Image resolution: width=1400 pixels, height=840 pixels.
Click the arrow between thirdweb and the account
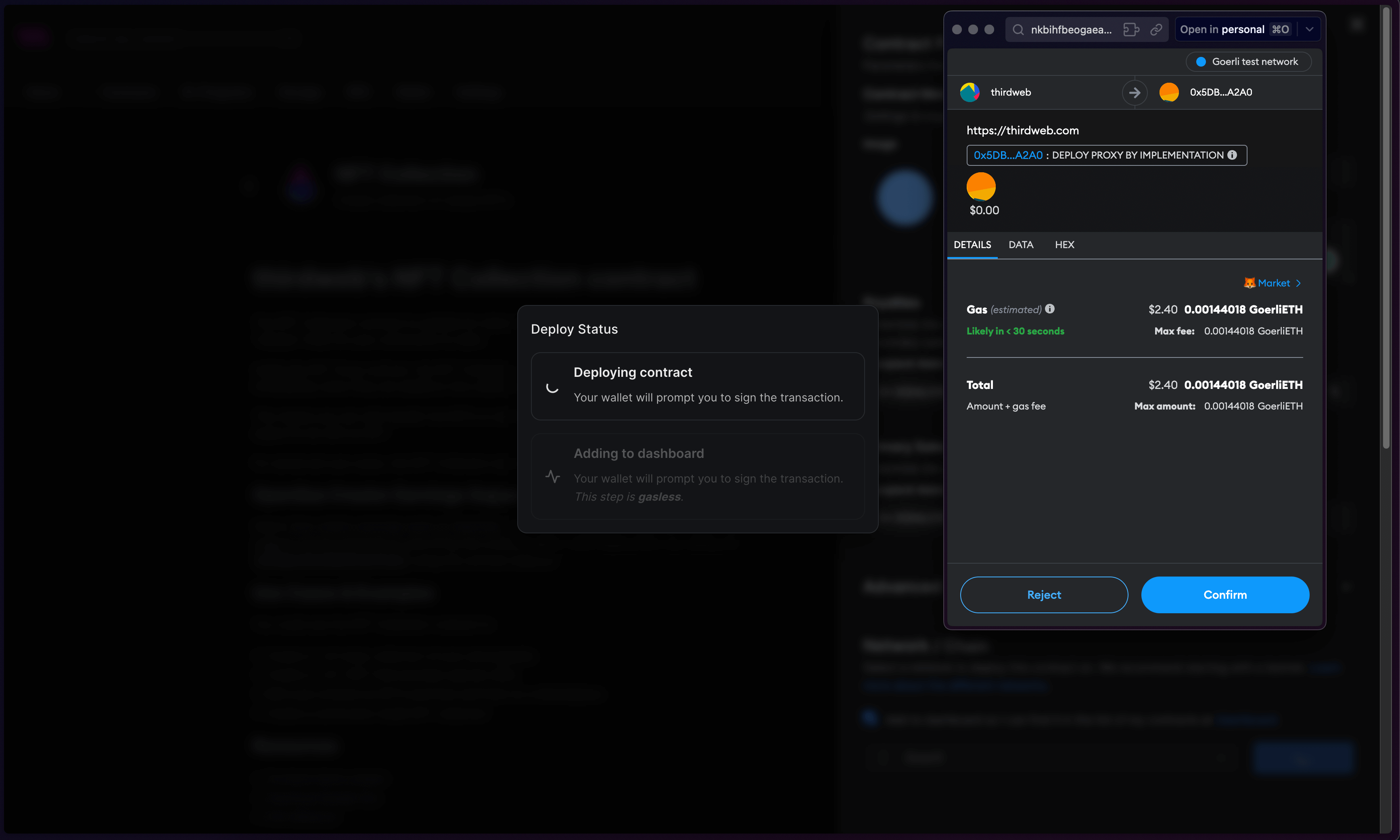coord(1135,92)
